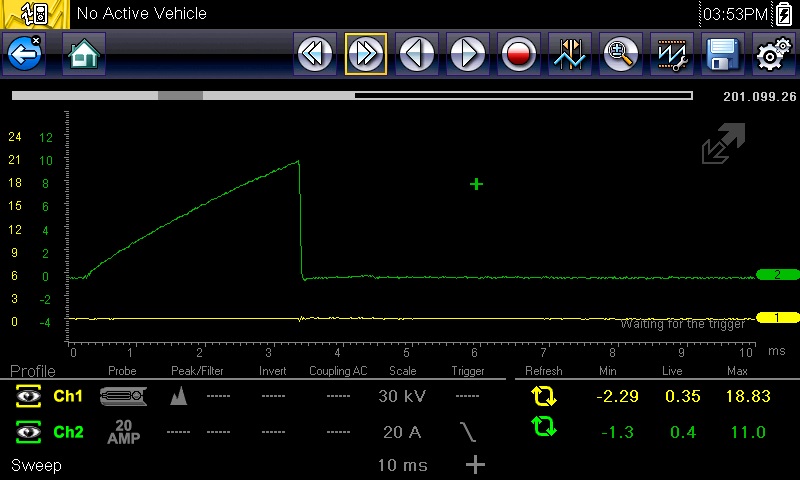Open the settings gear menu

772,54
